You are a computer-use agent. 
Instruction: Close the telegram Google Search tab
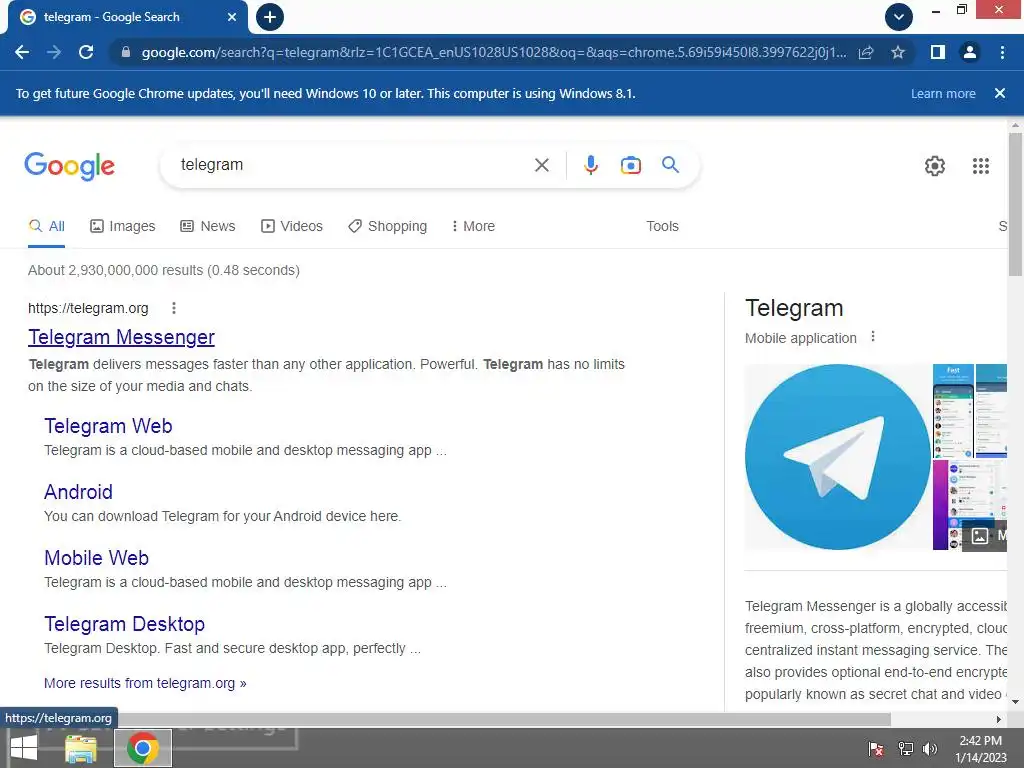tap(231, 17)
